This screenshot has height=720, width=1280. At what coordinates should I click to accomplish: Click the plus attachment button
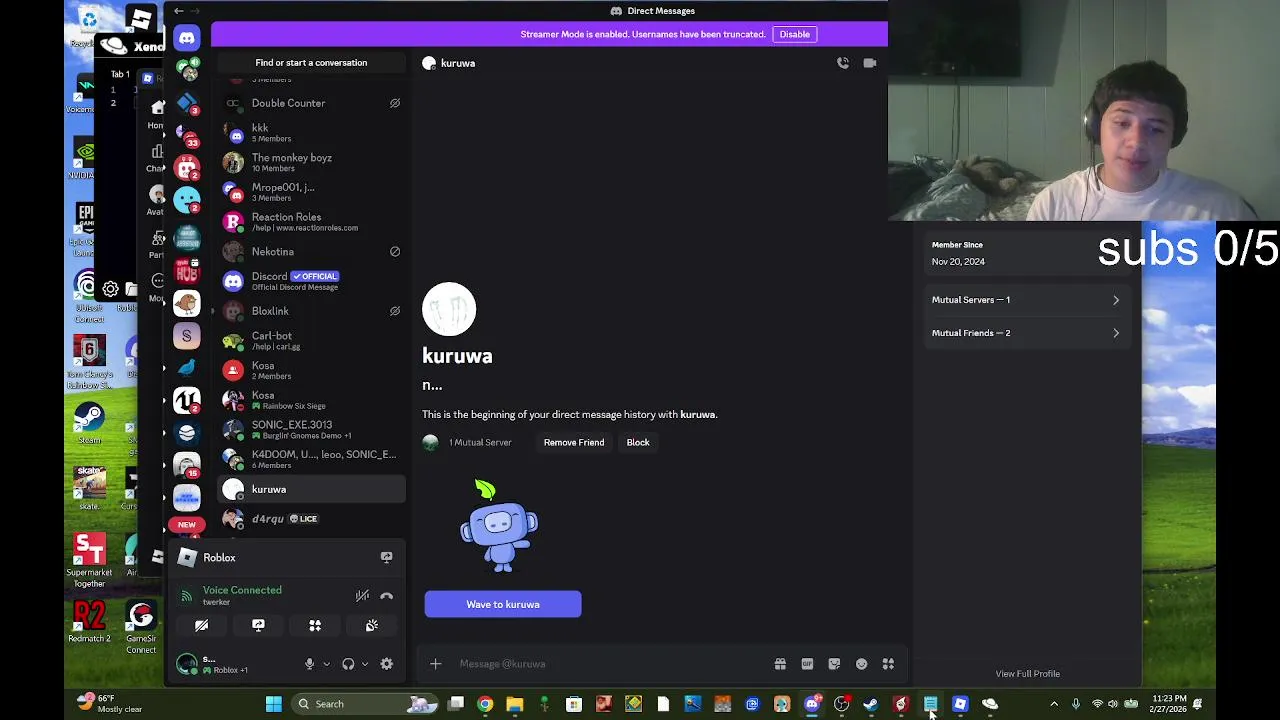(x=435, y=664)
